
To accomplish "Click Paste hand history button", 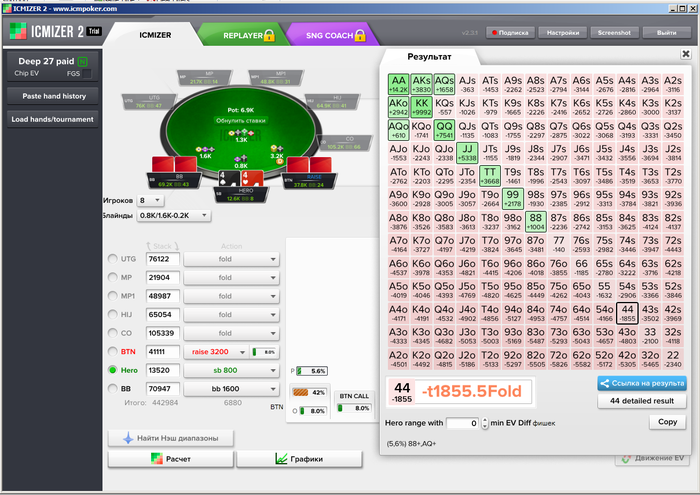I will [x=53, y=96].
